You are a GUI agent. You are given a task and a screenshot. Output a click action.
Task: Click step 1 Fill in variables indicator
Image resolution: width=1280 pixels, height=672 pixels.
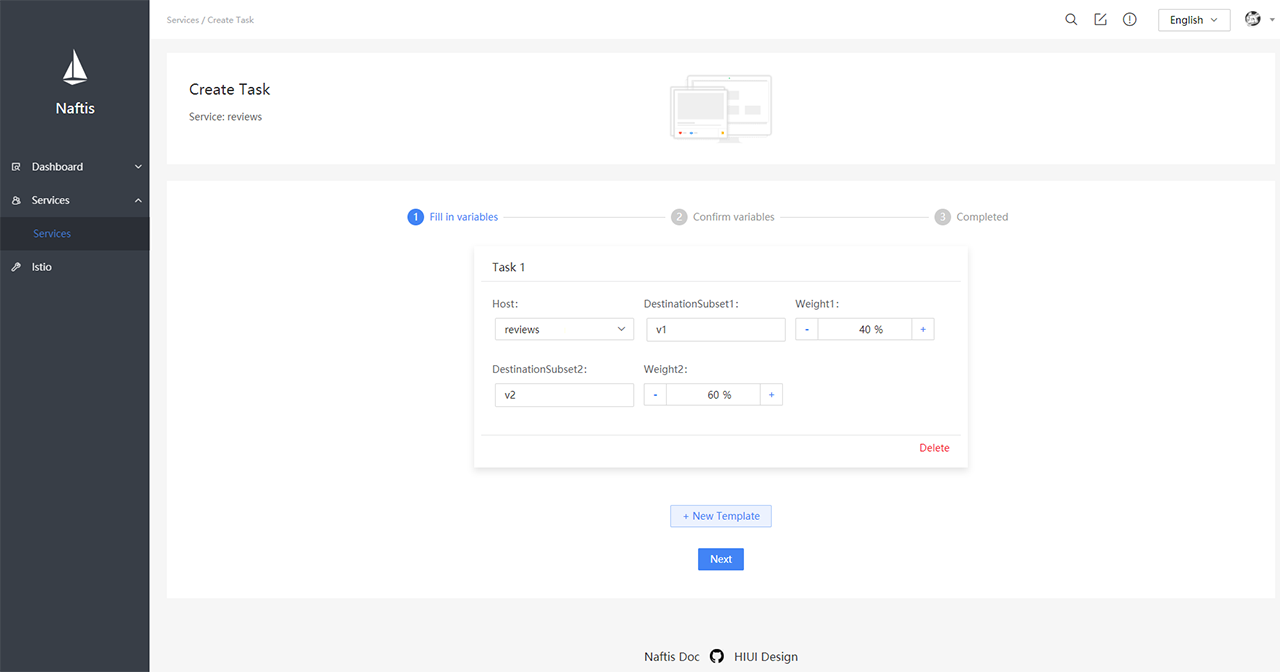click(415, 216)
